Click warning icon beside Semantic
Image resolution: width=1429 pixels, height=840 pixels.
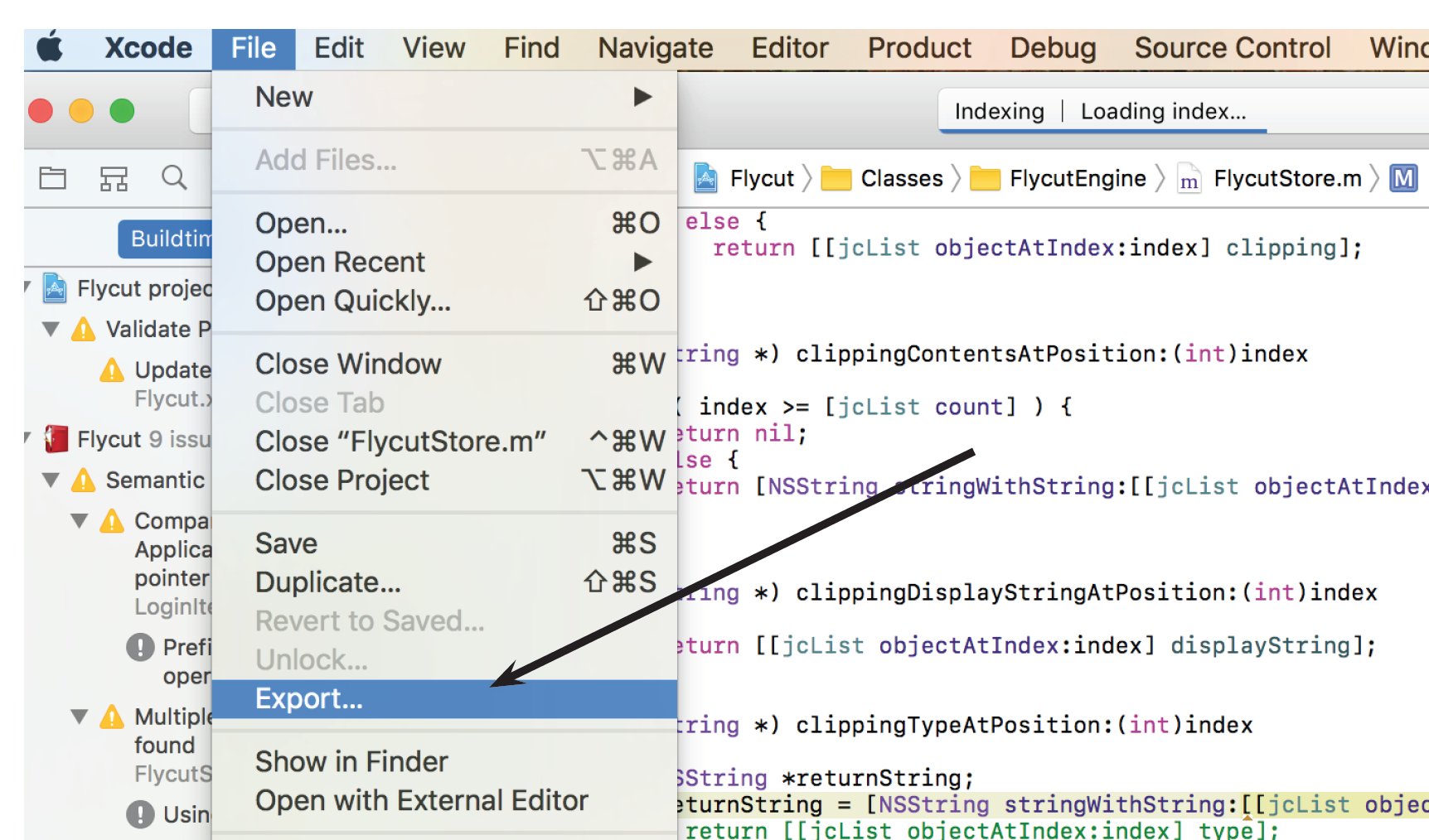click(x=83, y=480)
